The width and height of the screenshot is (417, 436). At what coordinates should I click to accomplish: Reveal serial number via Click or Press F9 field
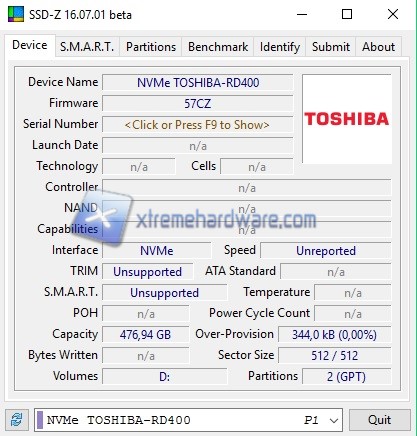198,125
